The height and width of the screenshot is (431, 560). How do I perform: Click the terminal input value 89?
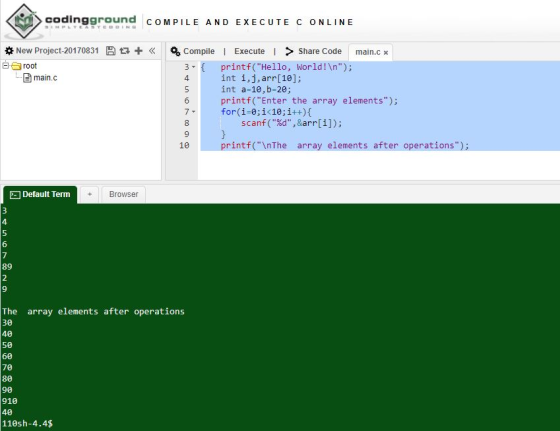tap(7, 267)
